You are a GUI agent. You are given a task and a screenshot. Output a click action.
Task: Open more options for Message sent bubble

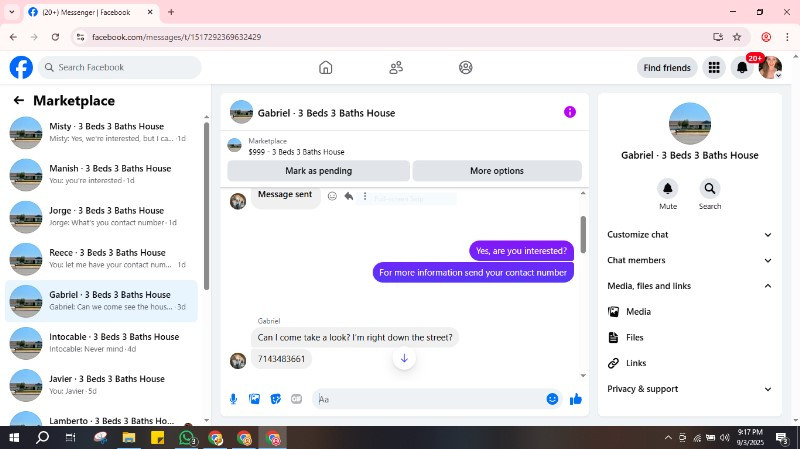[365, 196]
